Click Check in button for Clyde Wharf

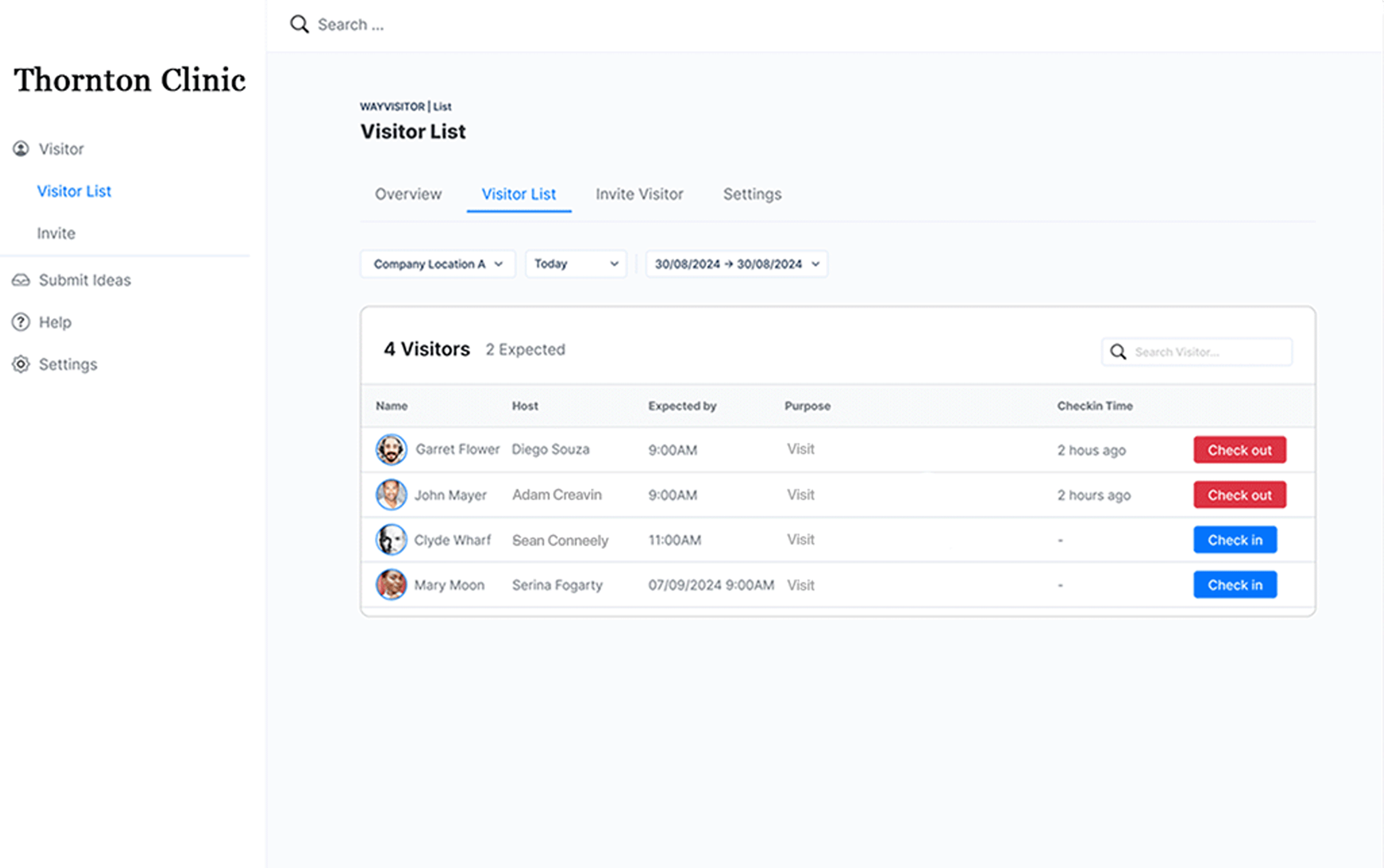click(1235, 539)
